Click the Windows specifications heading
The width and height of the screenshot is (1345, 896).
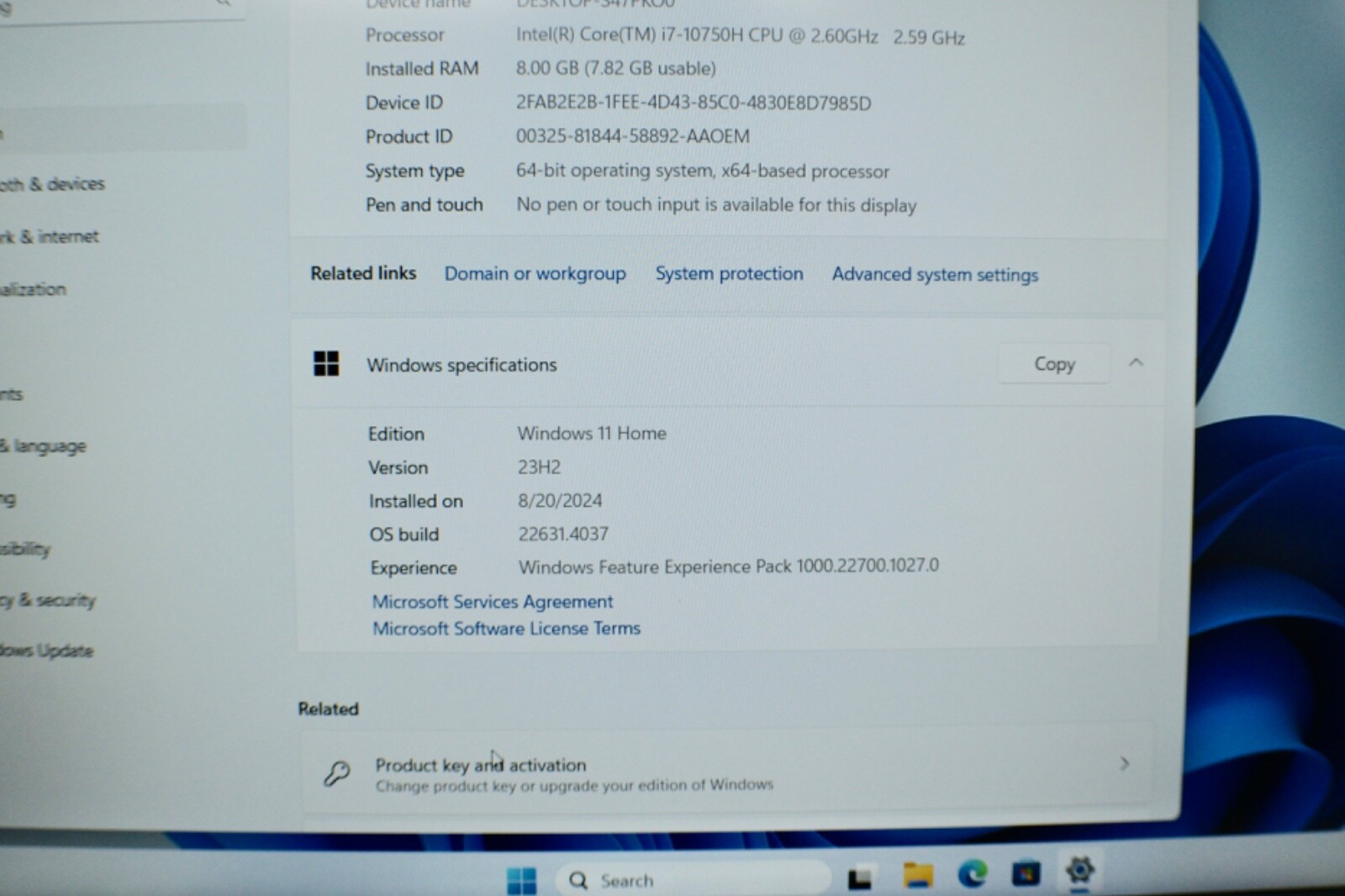click(462, 365)
